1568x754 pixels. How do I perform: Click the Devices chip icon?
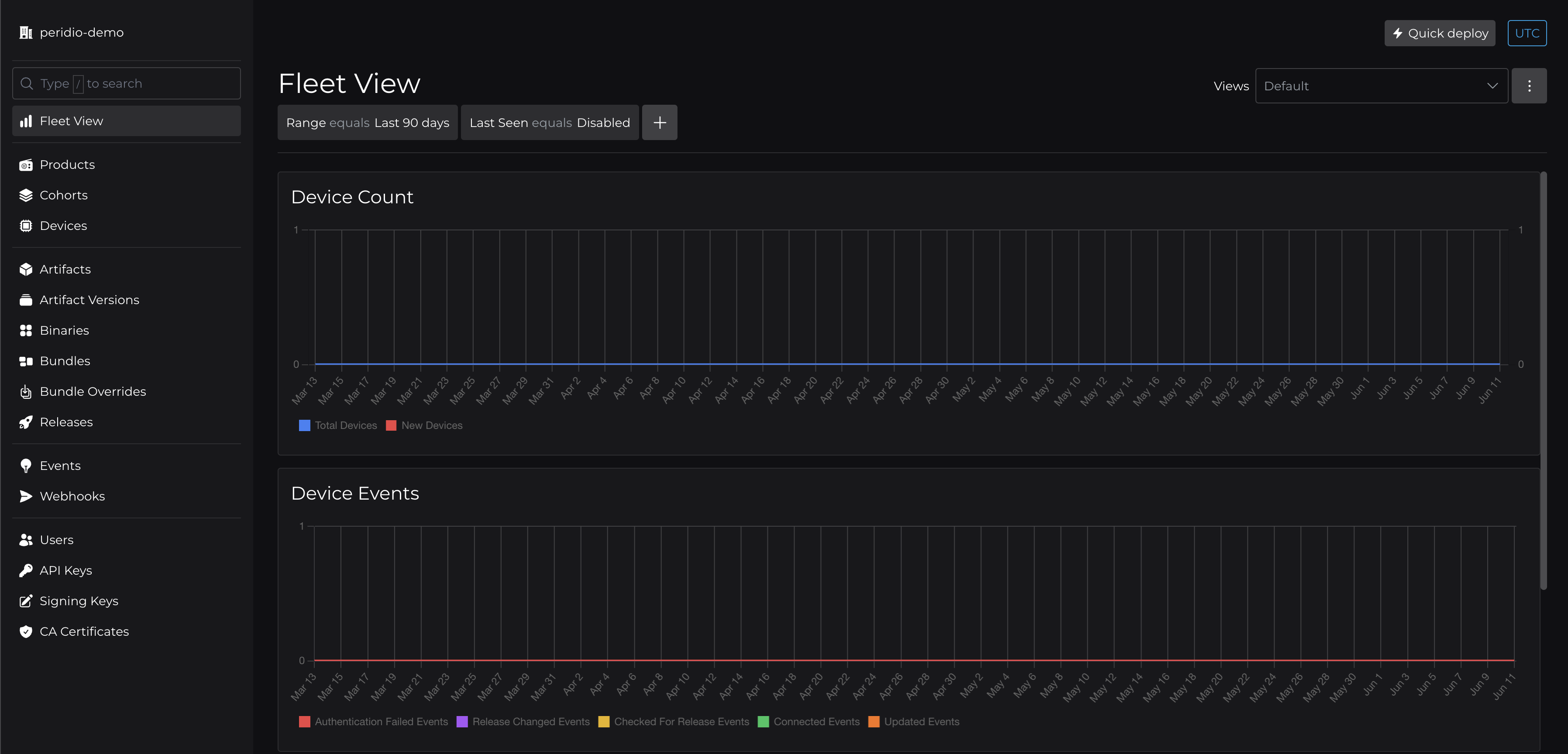[x=26, y=226]
